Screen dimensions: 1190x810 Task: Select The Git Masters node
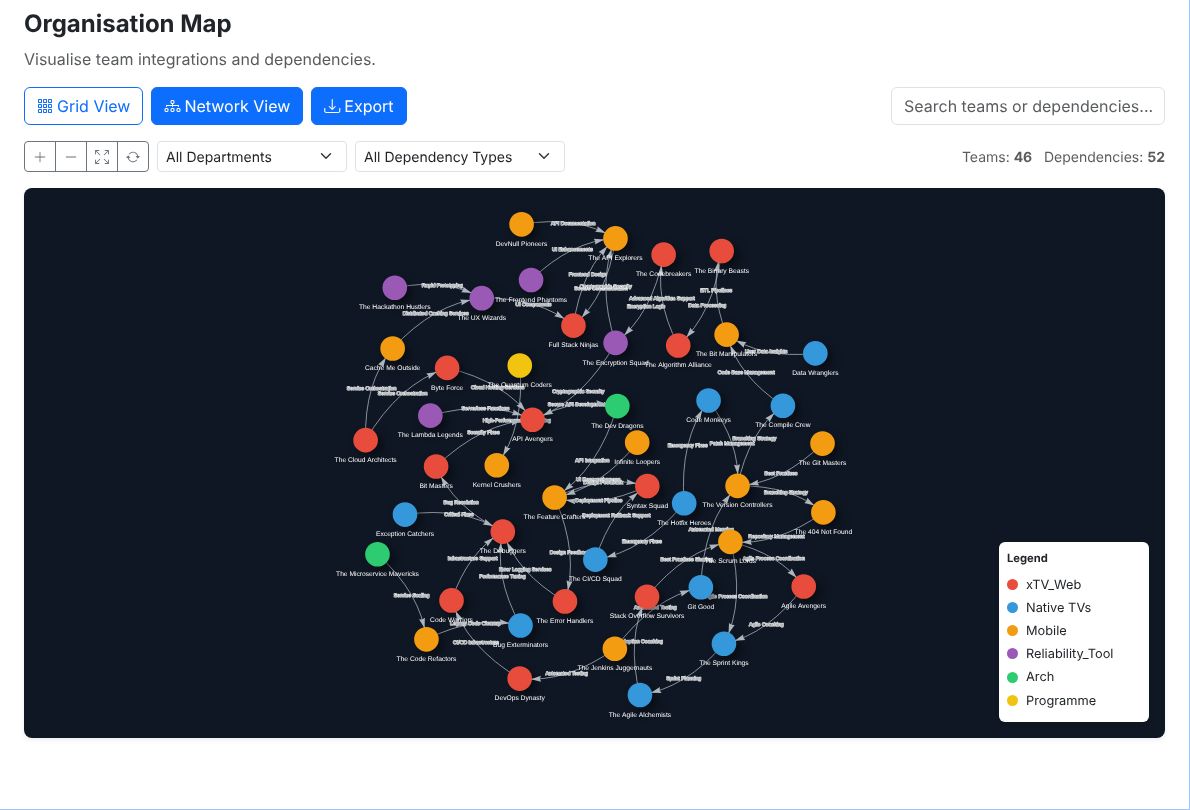coord(823,443)
